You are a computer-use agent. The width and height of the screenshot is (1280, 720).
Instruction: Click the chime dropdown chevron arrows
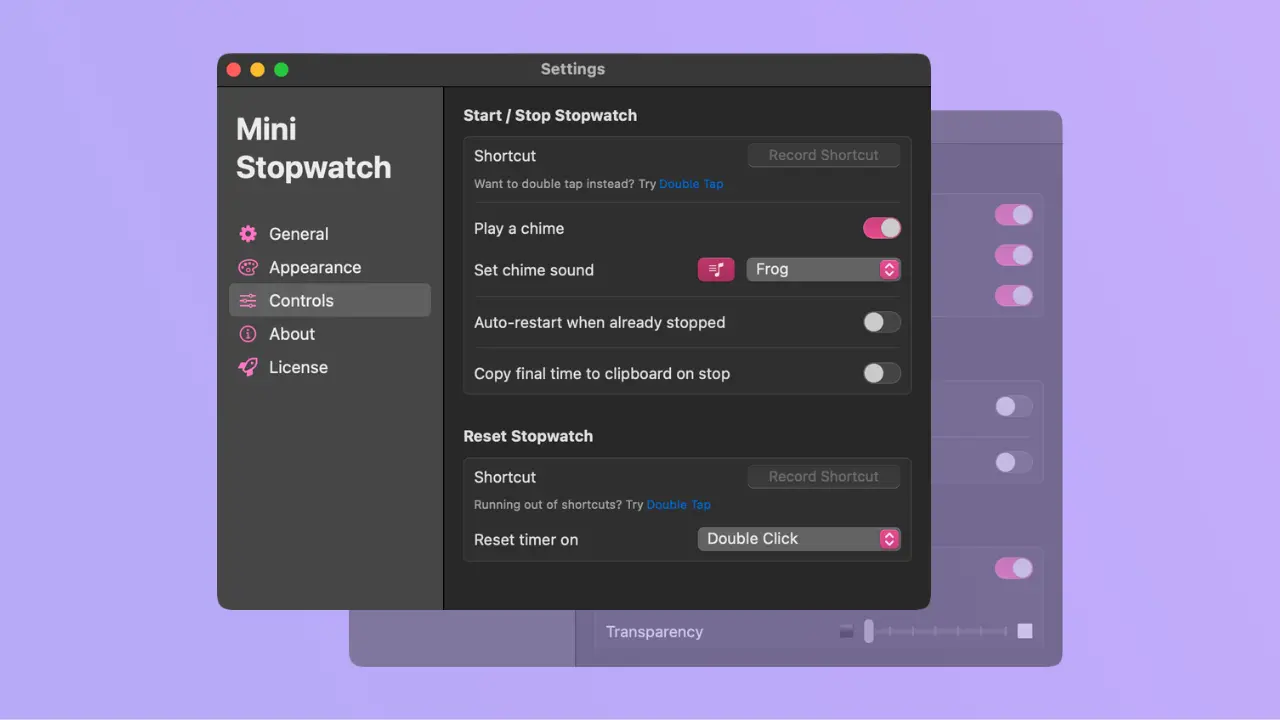click(x=889, y=269)
